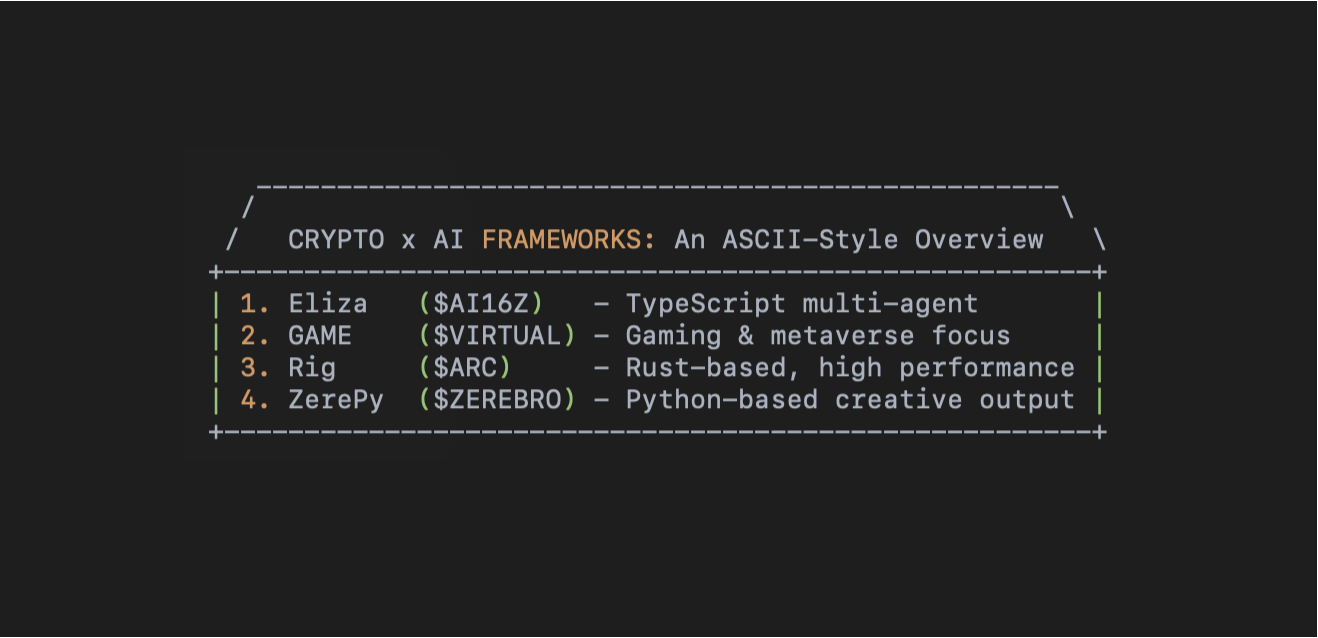Click the '($VIRTUAL)' ticker
The height and width of the screenshot is (638, 1318).
click(497, 336)
